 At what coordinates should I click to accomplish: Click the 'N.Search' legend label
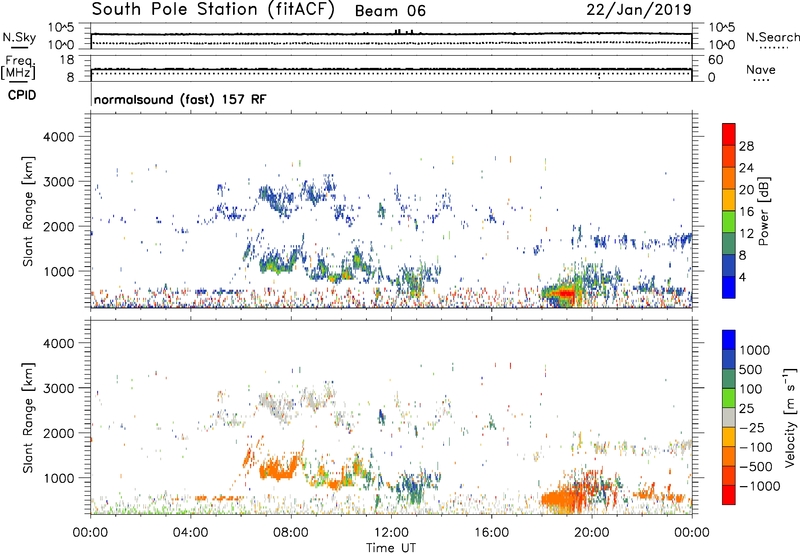(772, 37)
